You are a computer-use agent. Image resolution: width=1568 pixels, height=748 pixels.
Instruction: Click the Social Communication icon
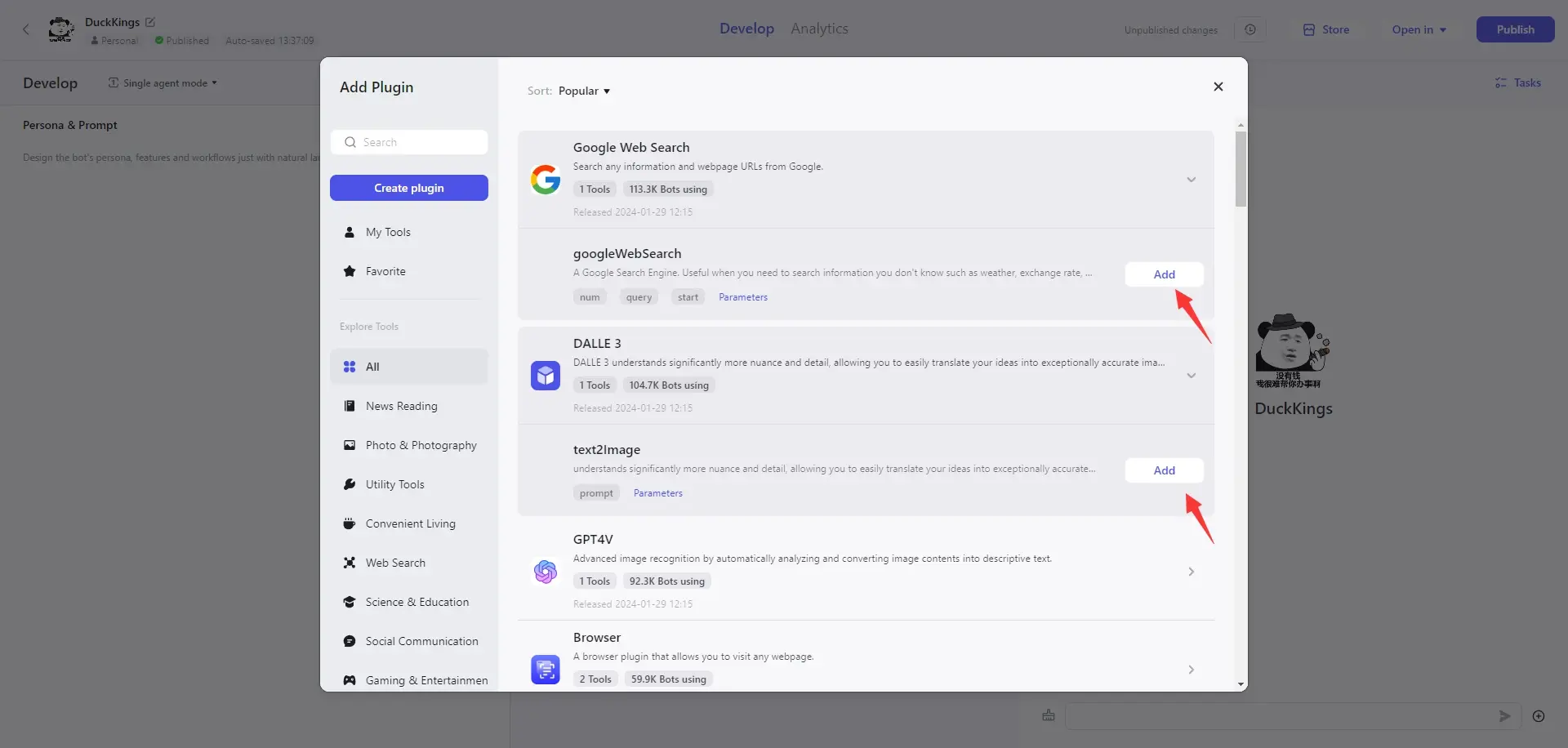[350, 641]
